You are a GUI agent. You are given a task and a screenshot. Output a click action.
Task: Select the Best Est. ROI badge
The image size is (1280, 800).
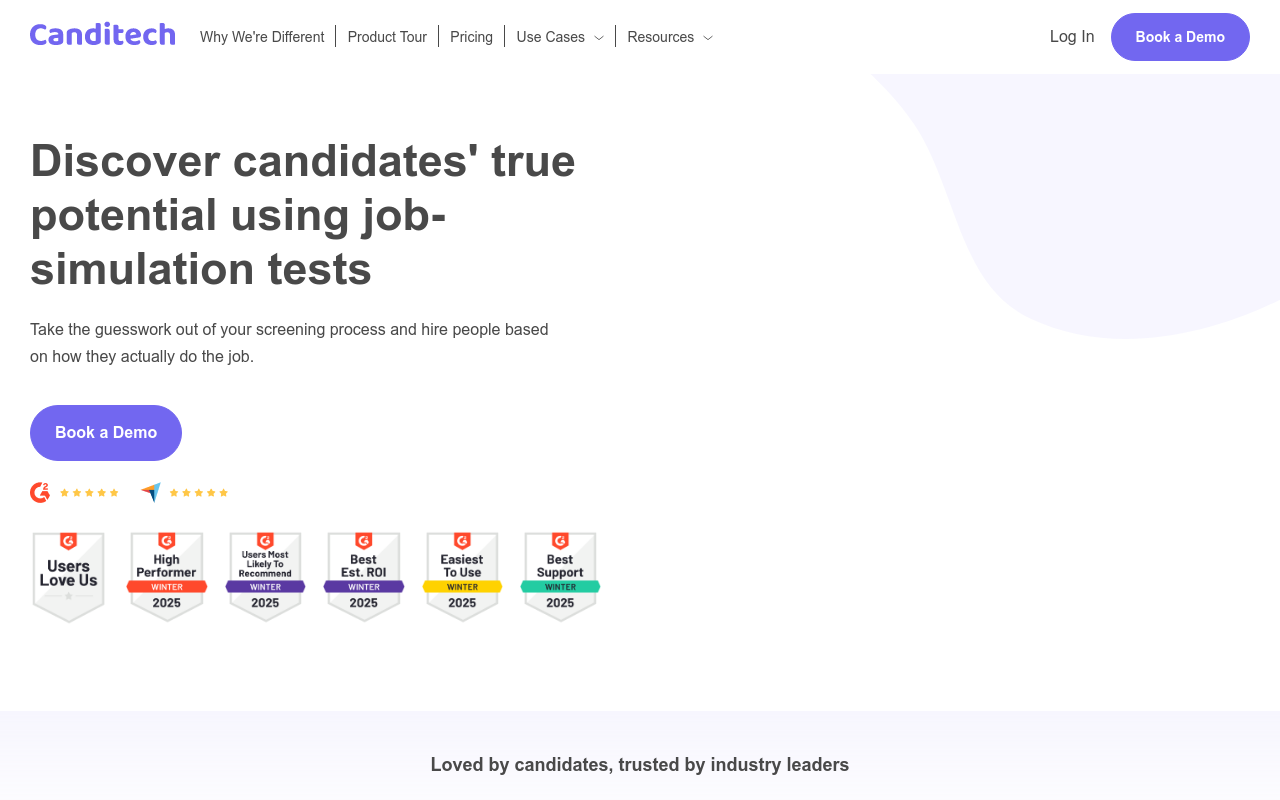(x=364, y=577)
